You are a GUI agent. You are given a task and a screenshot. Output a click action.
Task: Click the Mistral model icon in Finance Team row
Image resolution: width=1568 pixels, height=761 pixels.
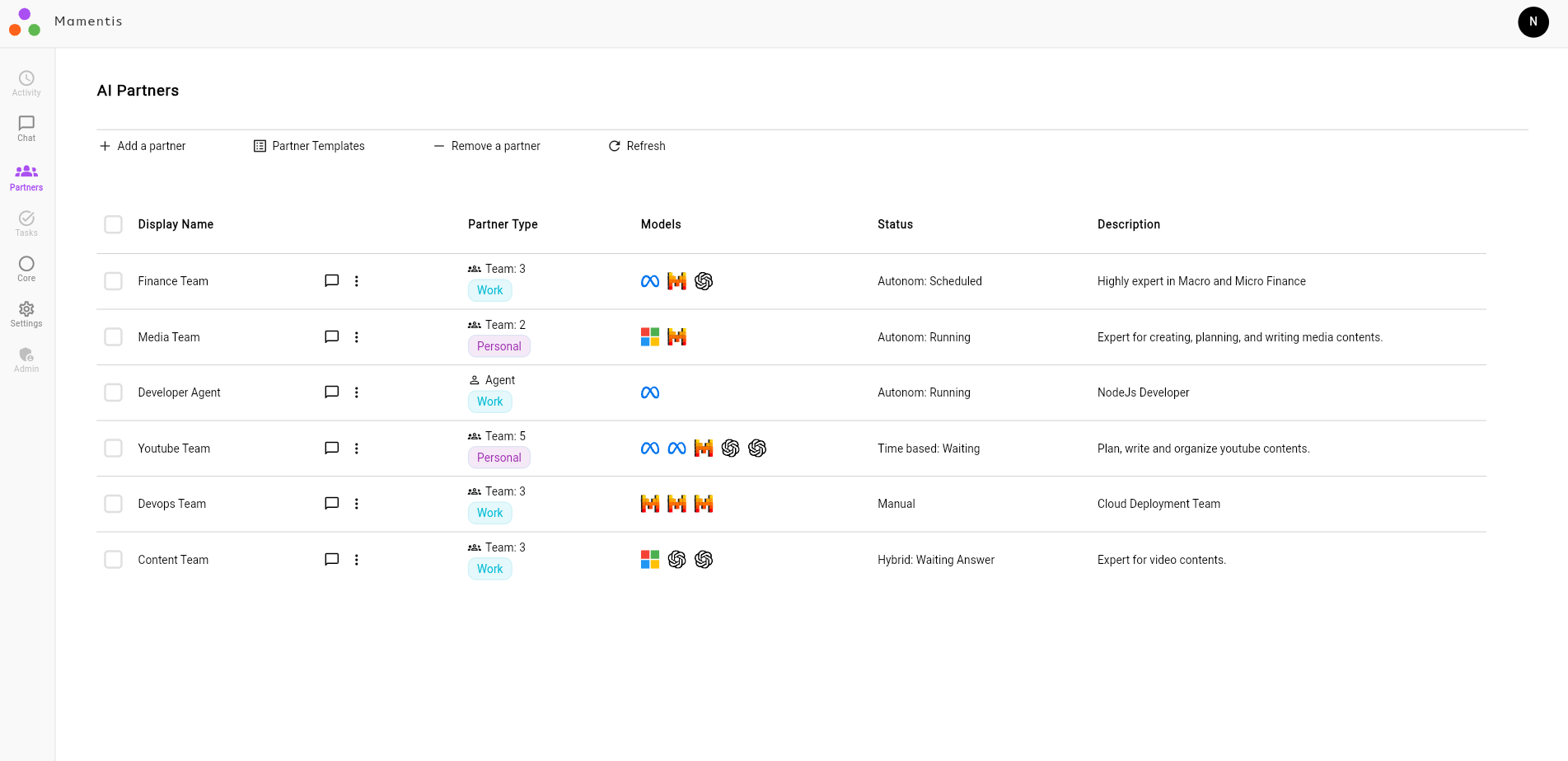(676, 281)
